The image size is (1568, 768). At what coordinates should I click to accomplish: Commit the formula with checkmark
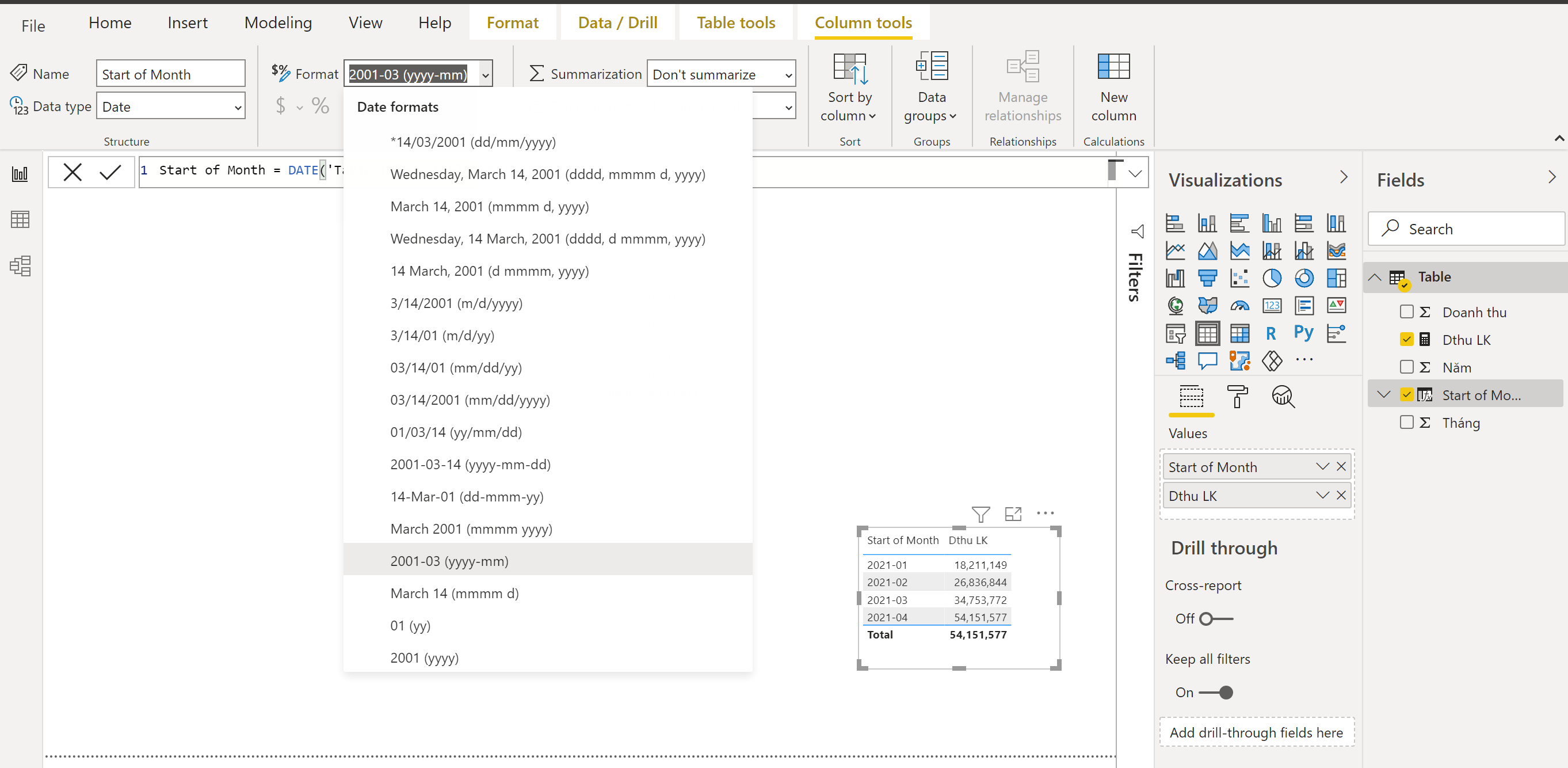coord(110,172)
